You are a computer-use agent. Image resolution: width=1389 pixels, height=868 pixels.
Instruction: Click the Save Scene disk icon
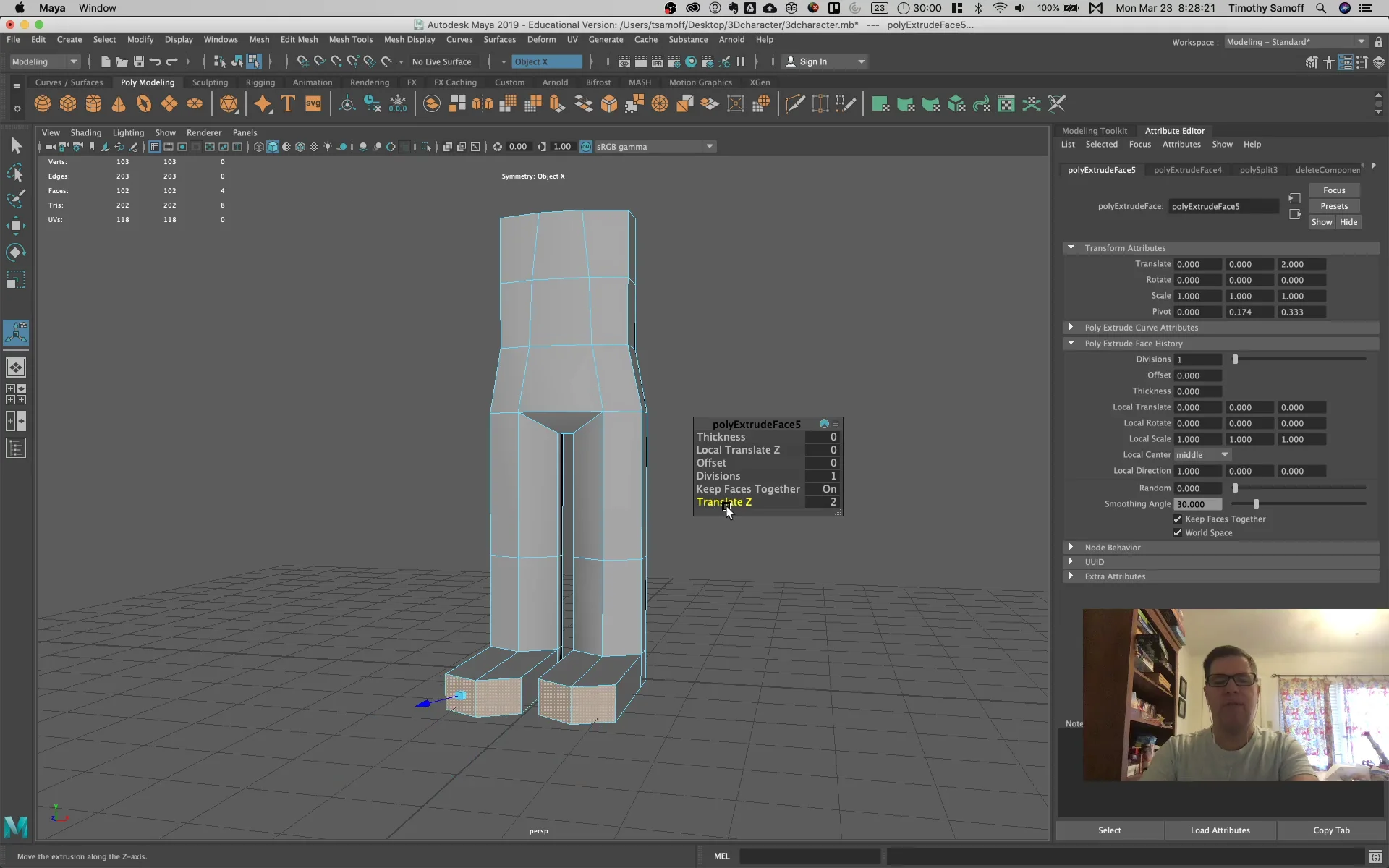point(138,61)
